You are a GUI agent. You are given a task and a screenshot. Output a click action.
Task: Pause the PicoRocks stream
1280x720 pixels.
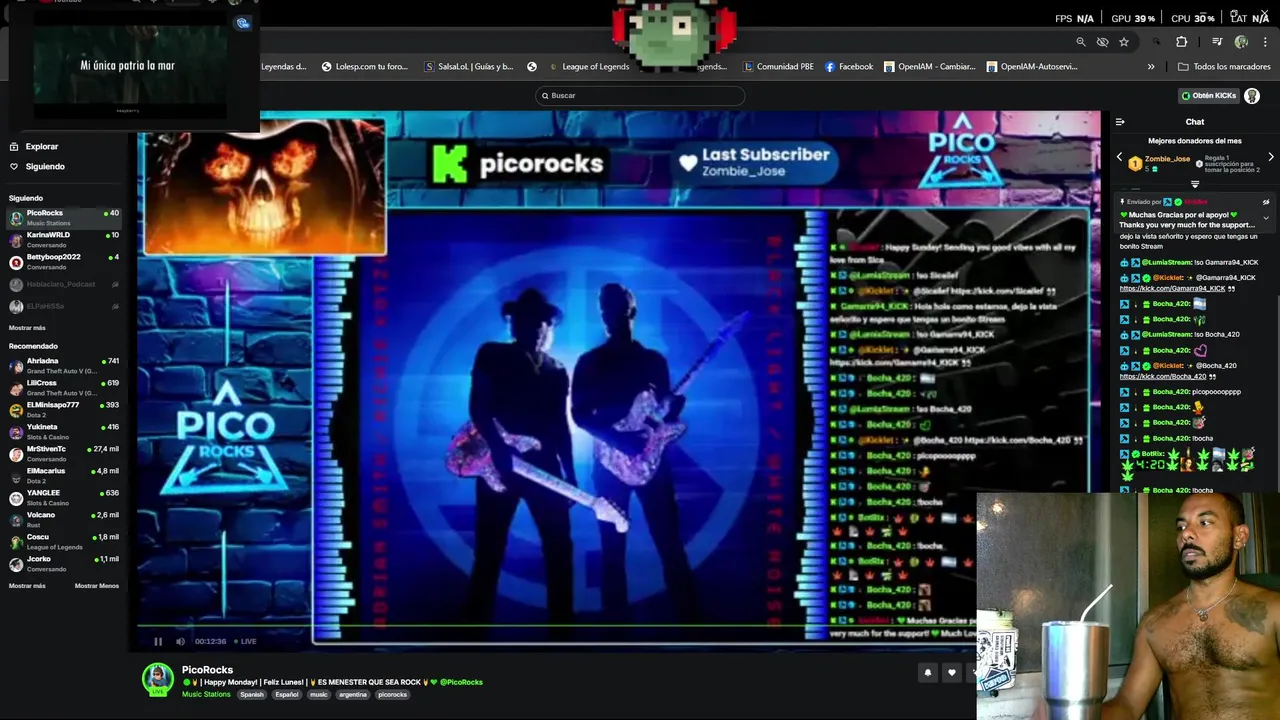click(x=158, y=641)
